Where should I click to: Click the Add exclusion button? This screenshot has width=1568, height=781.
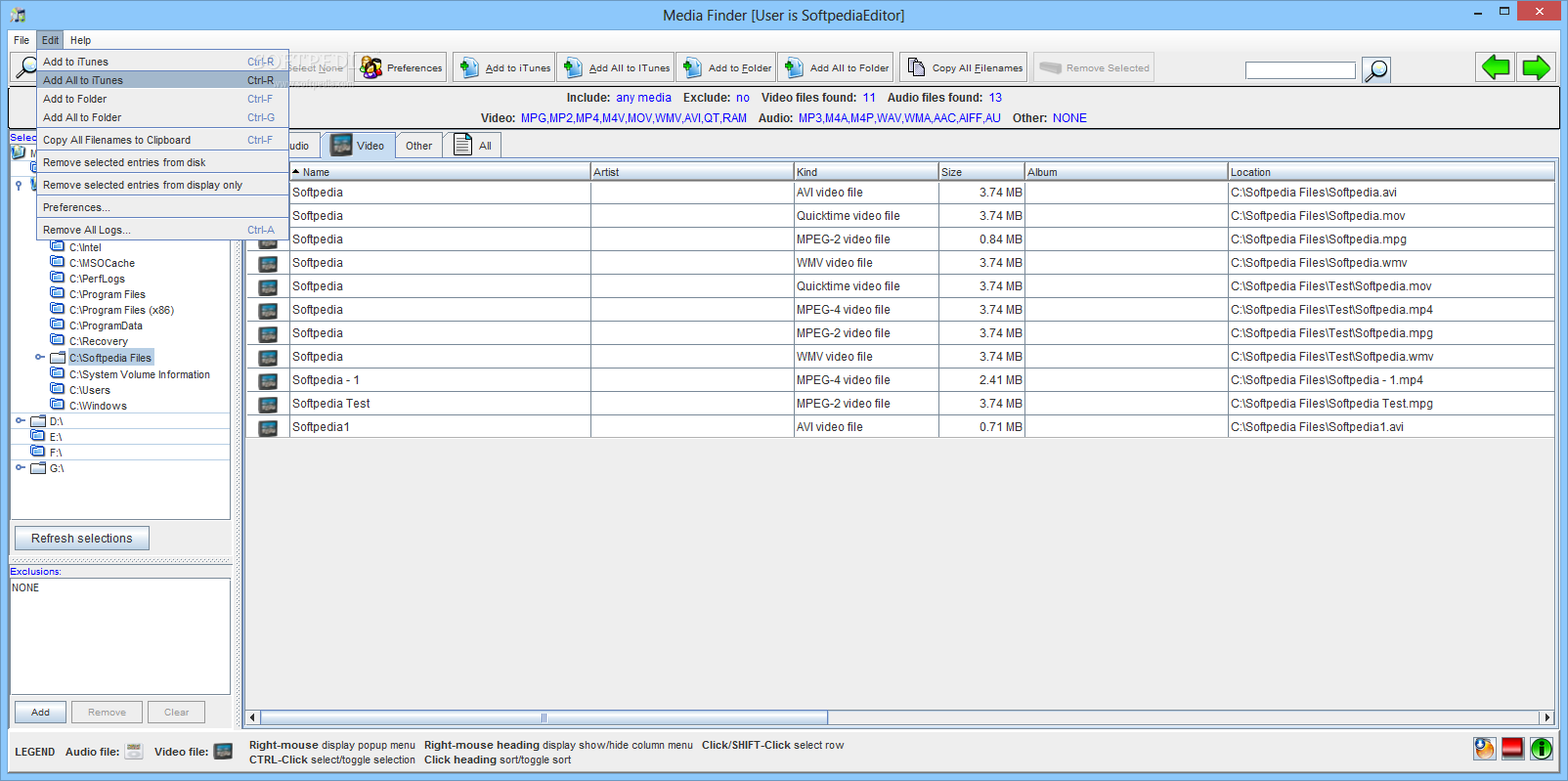tap(40, 713)
